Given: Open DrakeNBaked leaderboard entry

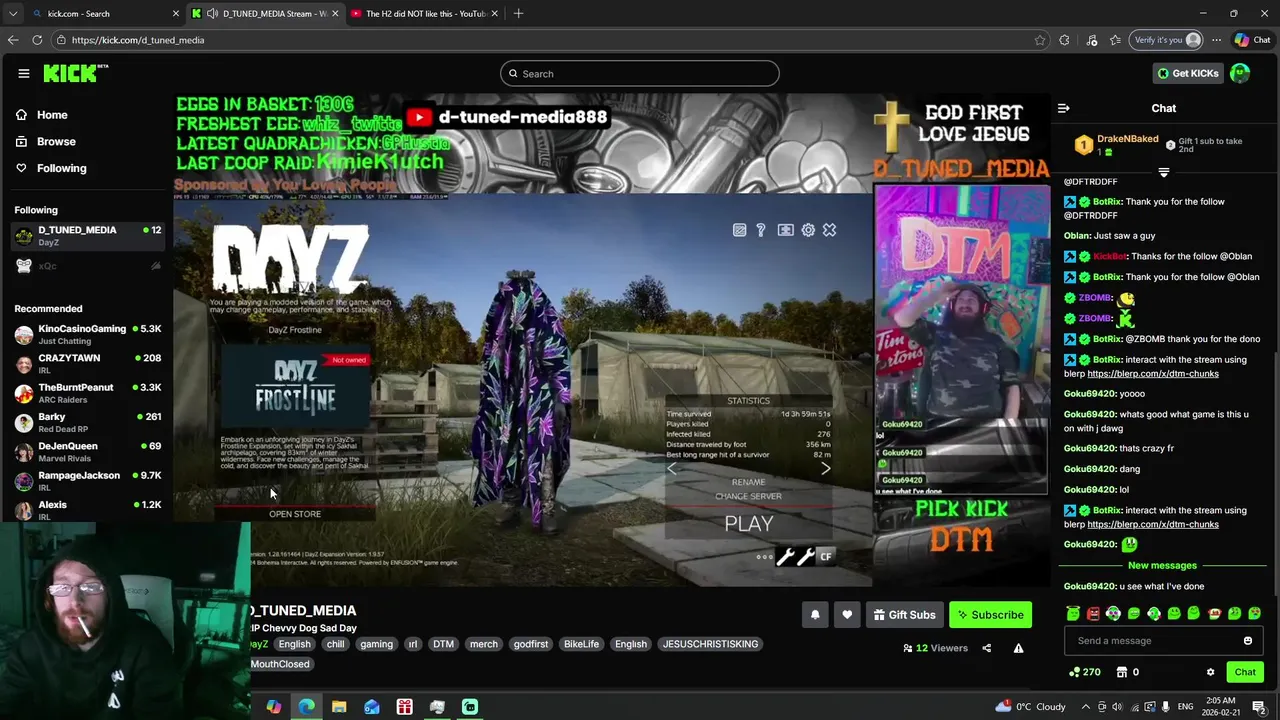Looking at the screenshot, I should coord(1117,145).
